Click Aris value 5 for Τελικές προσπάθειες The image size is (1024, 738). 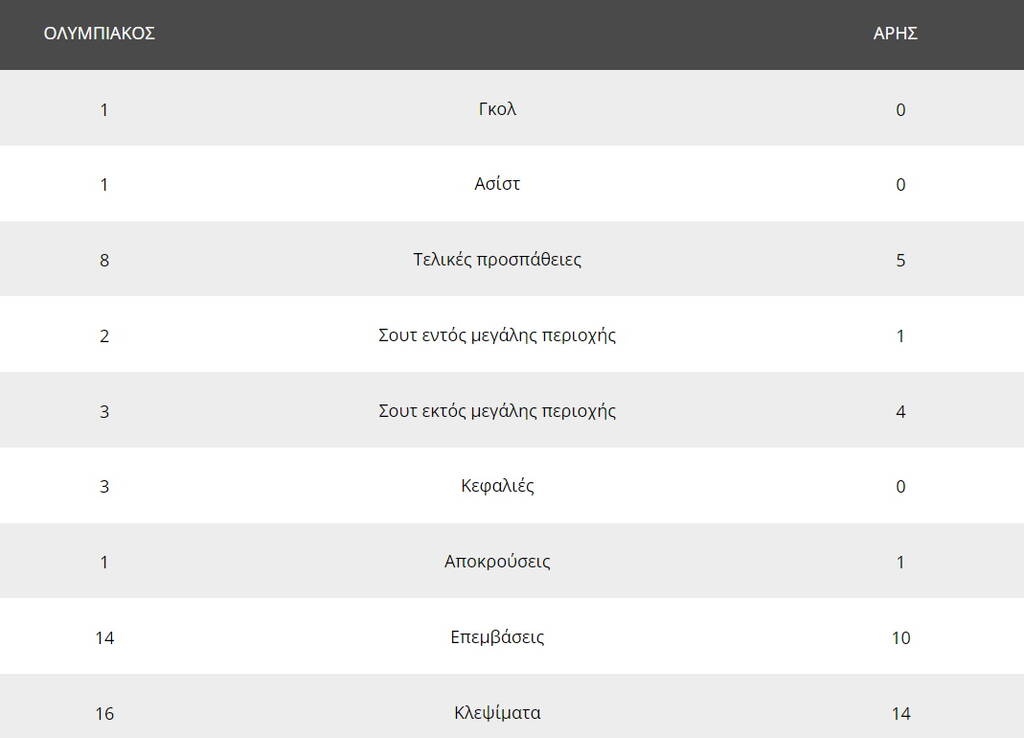(x=901, y=261)
